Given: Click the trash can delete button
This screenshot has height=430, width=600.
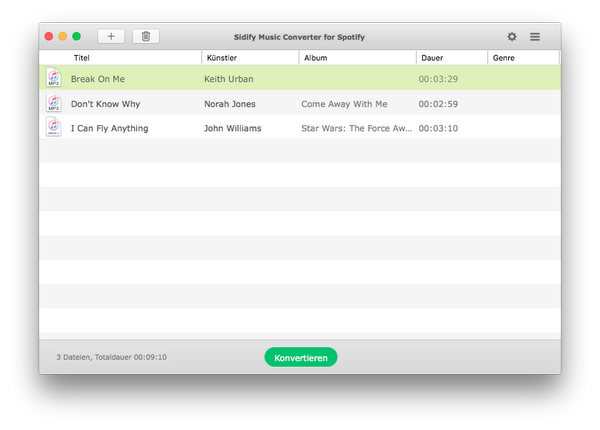Looking at the screenshot, I should coord(146,36).
